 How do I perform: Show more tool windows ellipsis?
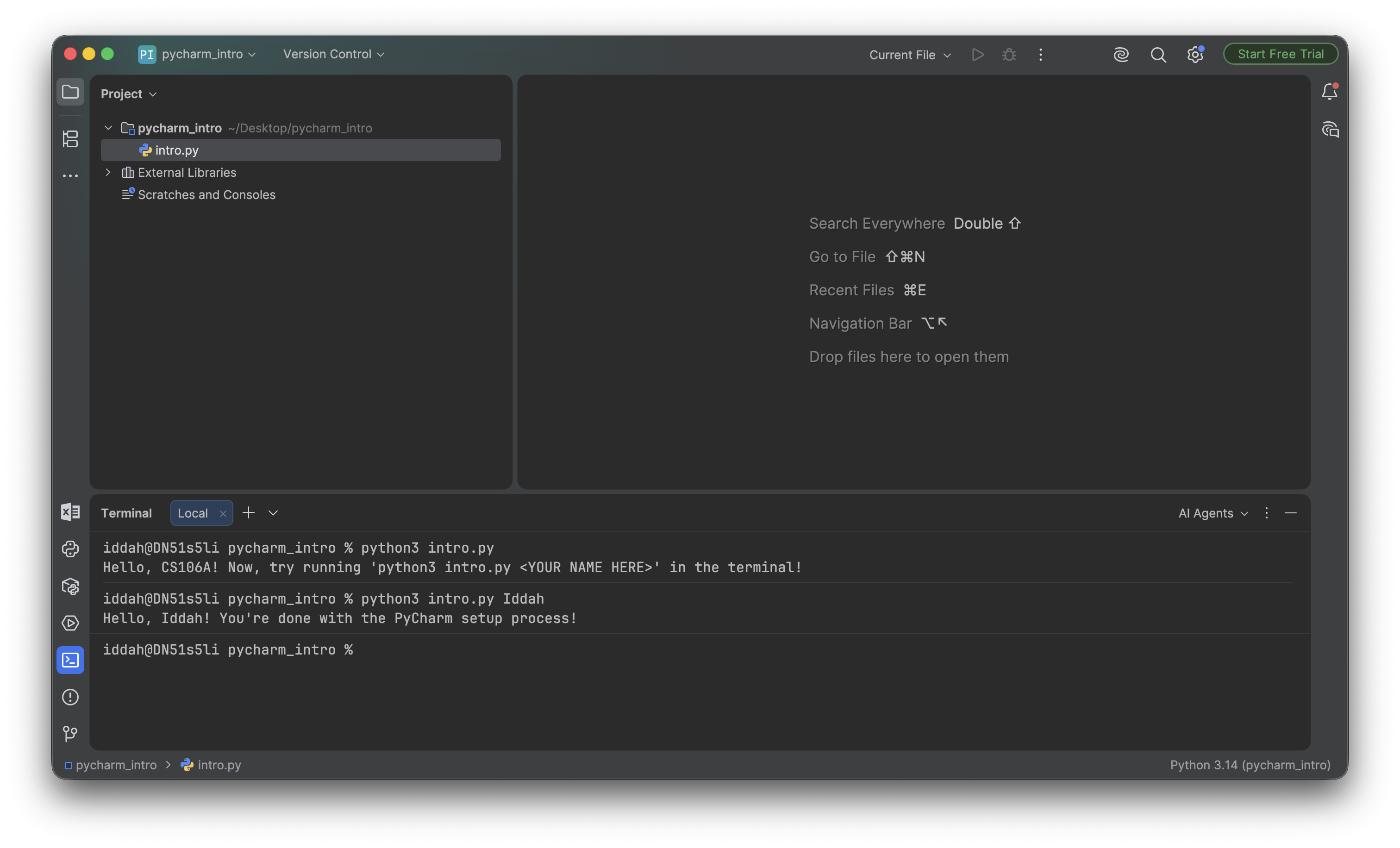[70, 176]
